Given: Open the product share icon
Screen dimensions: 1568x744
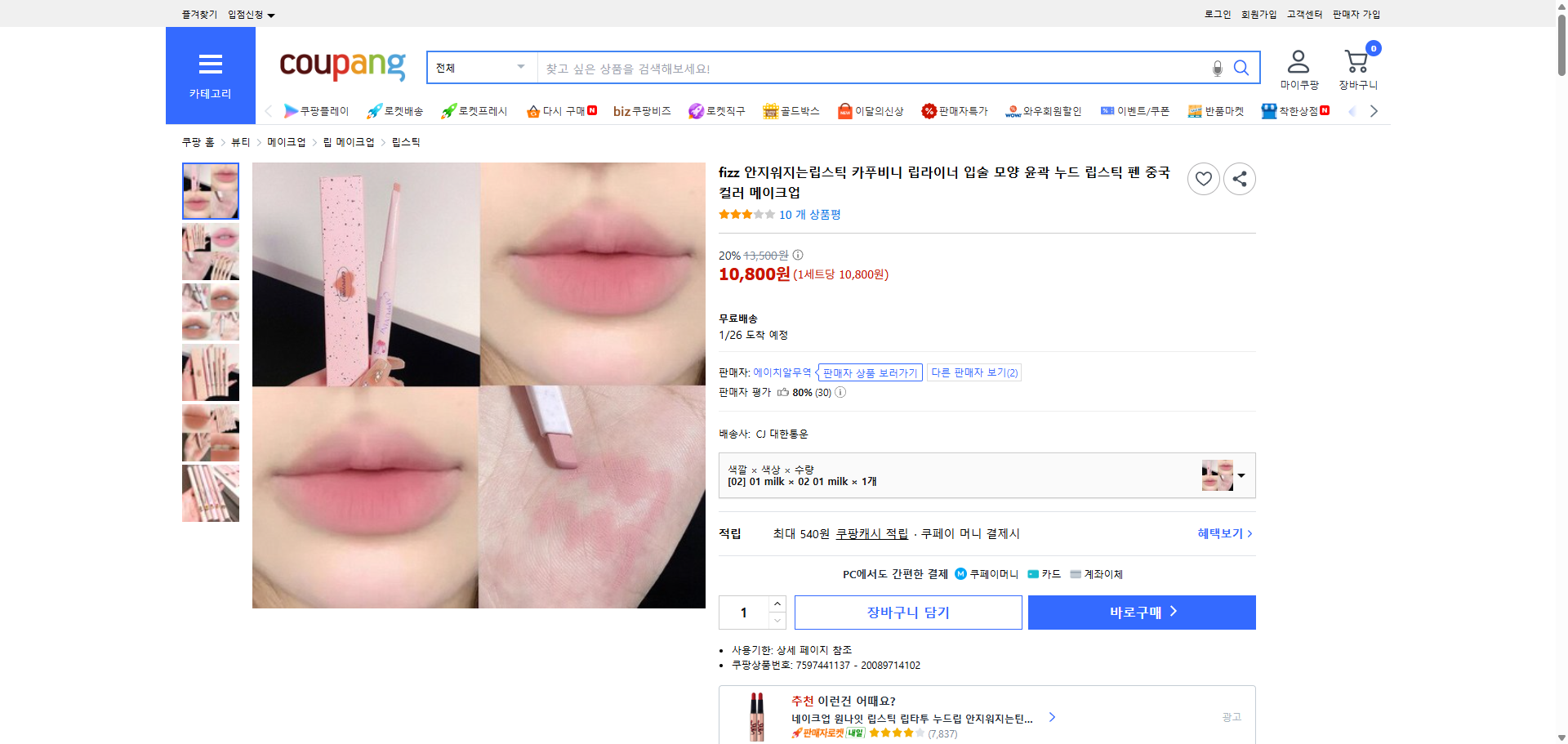Looking at the screenshot, I should point(1239,178).
